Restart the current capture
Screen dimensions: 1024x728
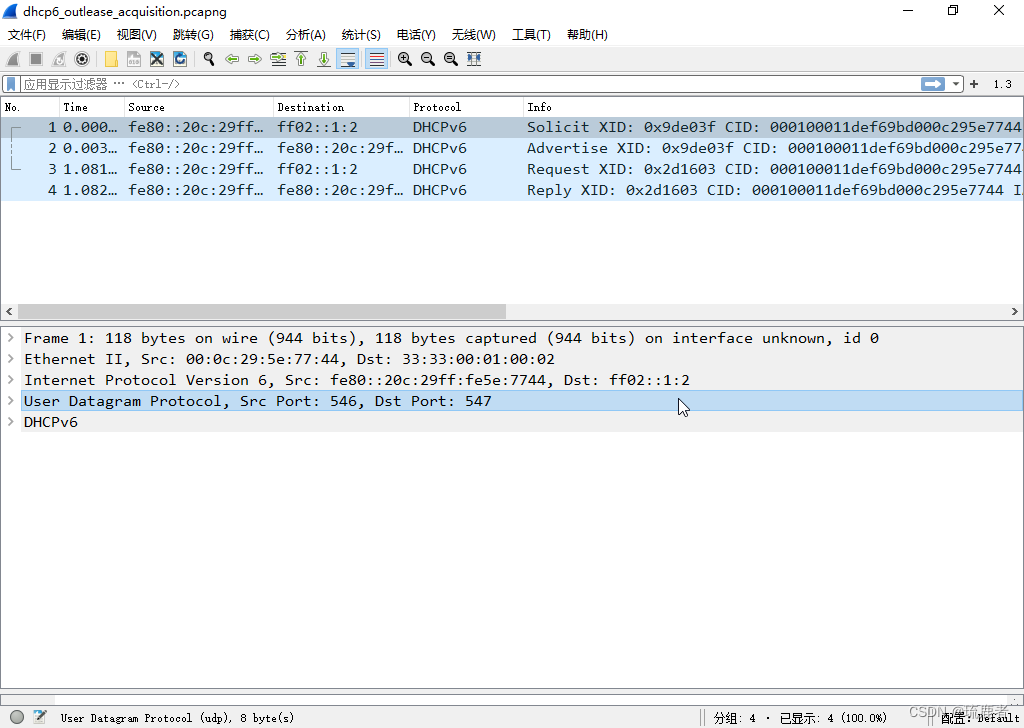point(59,59)
